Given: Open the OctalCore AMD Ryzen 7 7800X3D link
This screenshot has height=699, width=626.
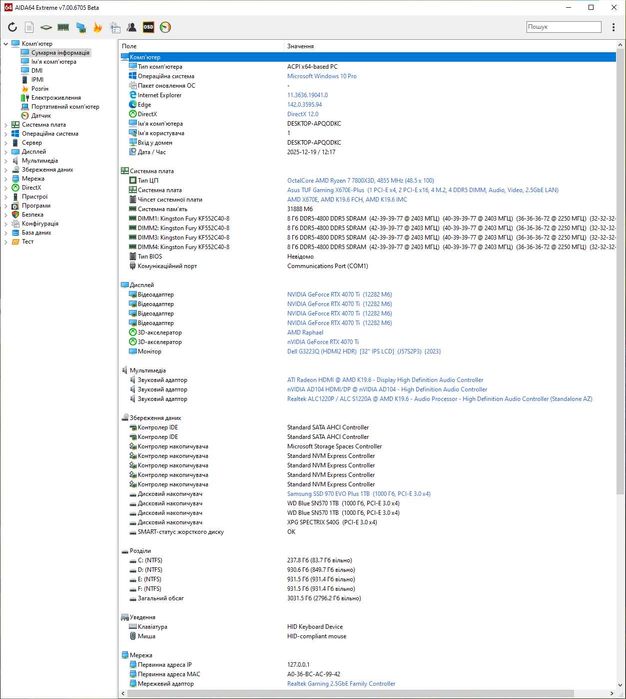Looking at the screenshot, I should (x=360, y=181).
